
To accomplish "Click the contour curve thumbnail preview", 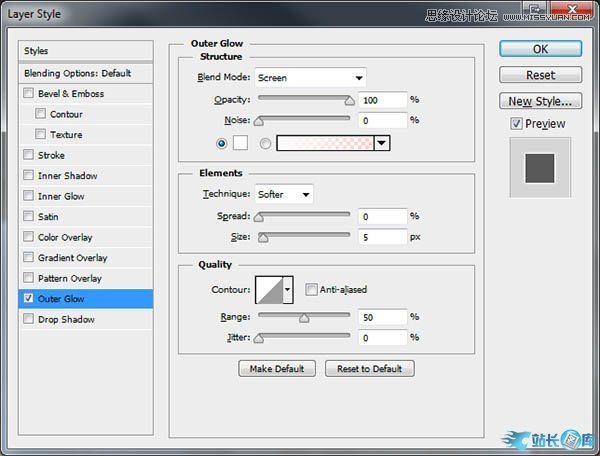I will (x=269, y=290).
